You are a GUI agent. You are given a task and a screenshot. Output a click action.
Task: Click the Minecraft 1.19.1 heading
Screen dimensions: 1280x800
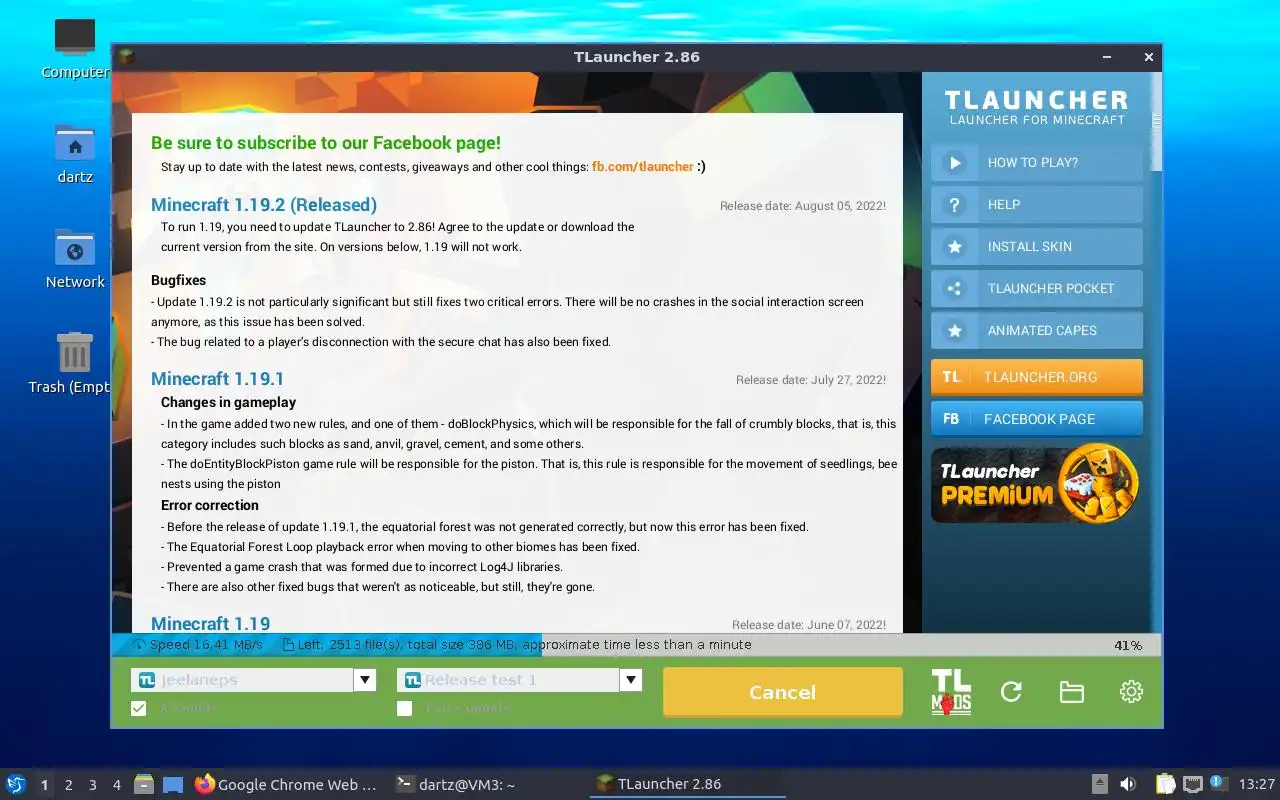(x=218, y=379)
